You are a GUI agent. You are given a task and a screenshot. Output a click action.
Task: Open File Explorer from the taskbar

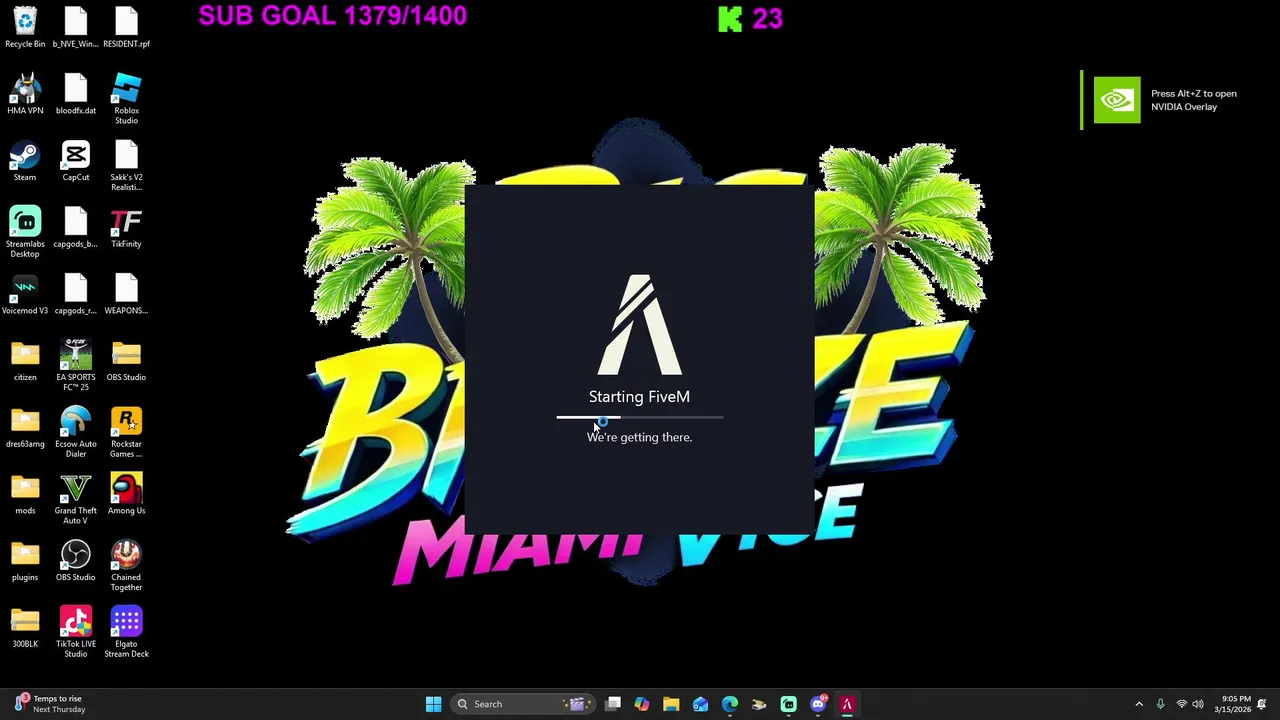[x=671, y=704]
